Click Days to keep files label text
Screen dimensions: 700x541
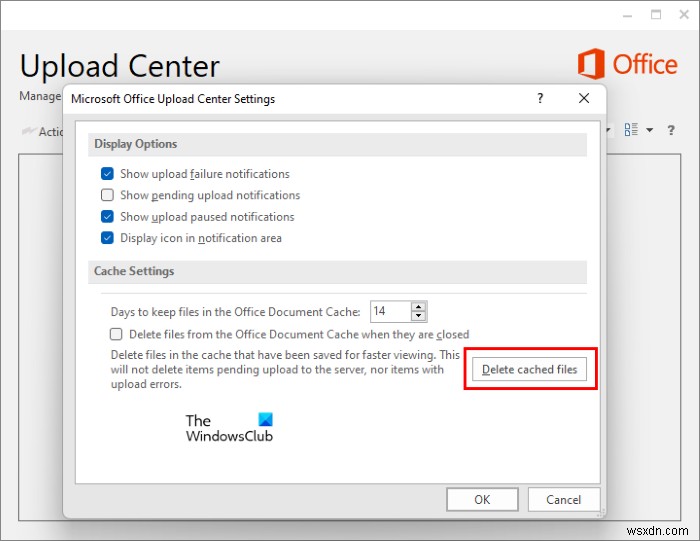click(235, 312)
